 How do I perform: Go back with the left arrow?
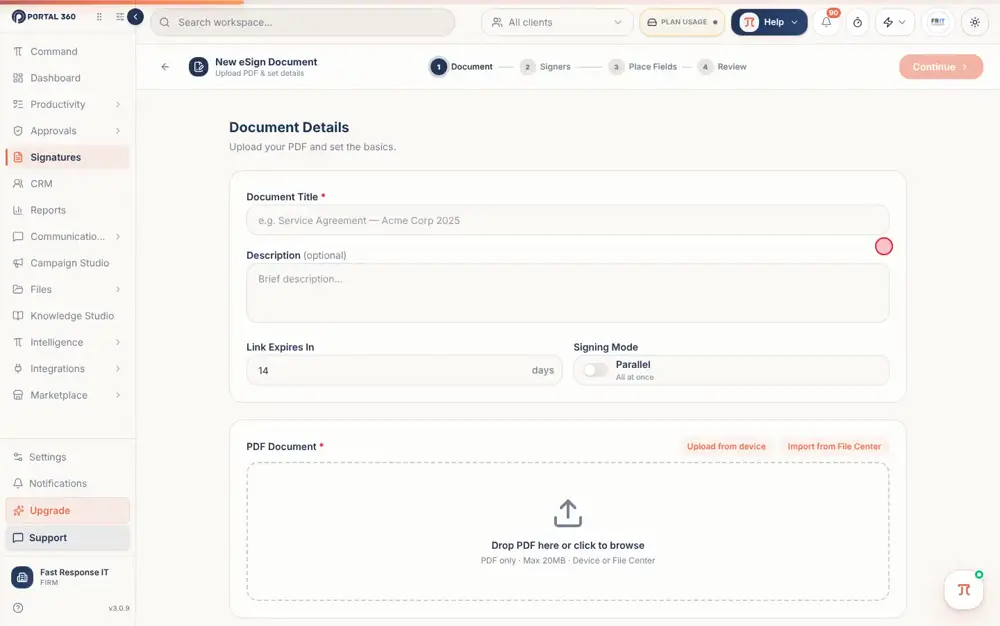pyautogui.click(x=165, y=66)
